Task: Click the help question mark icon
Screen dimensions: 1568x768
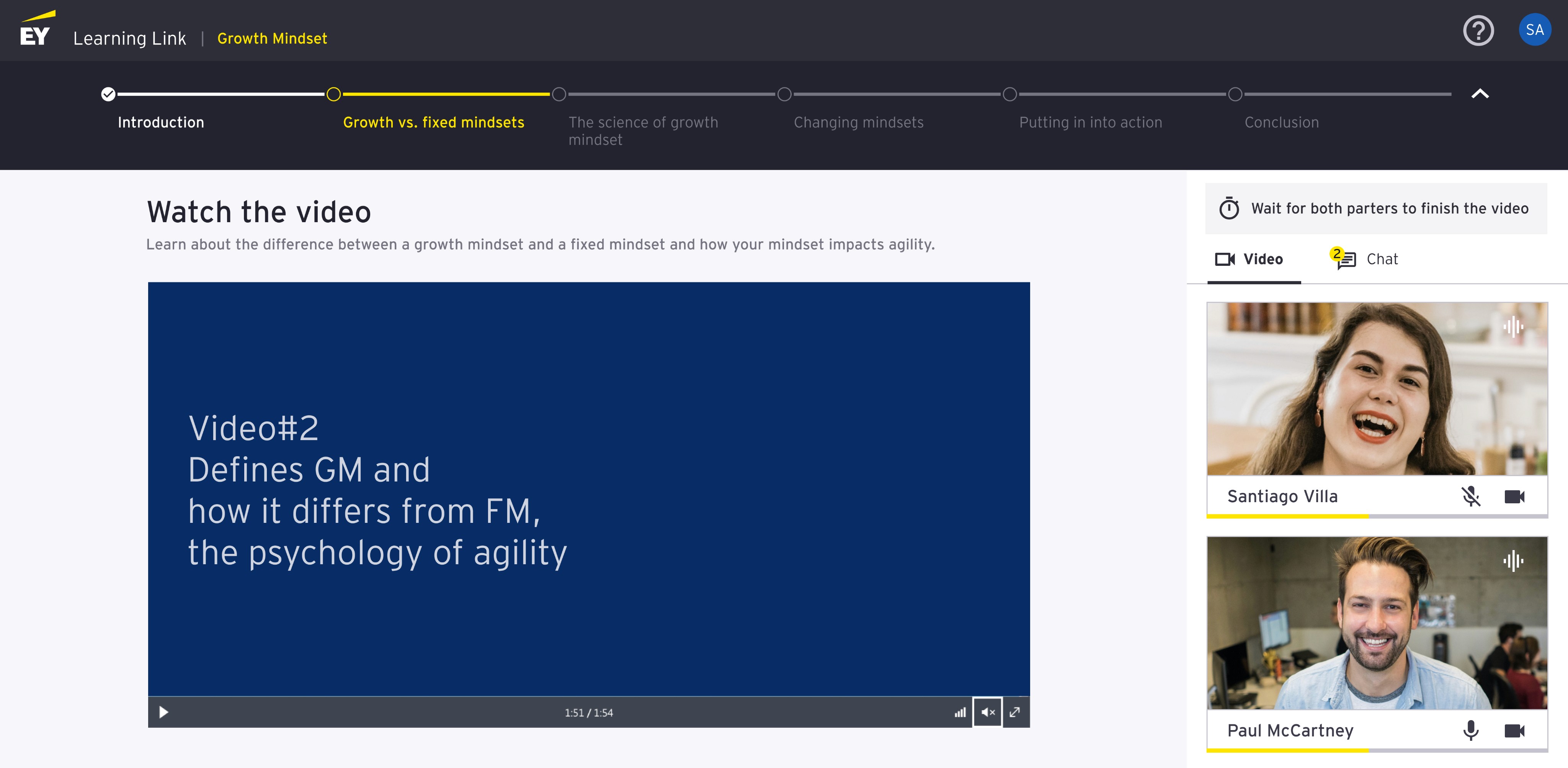Action: (1478, 31)
